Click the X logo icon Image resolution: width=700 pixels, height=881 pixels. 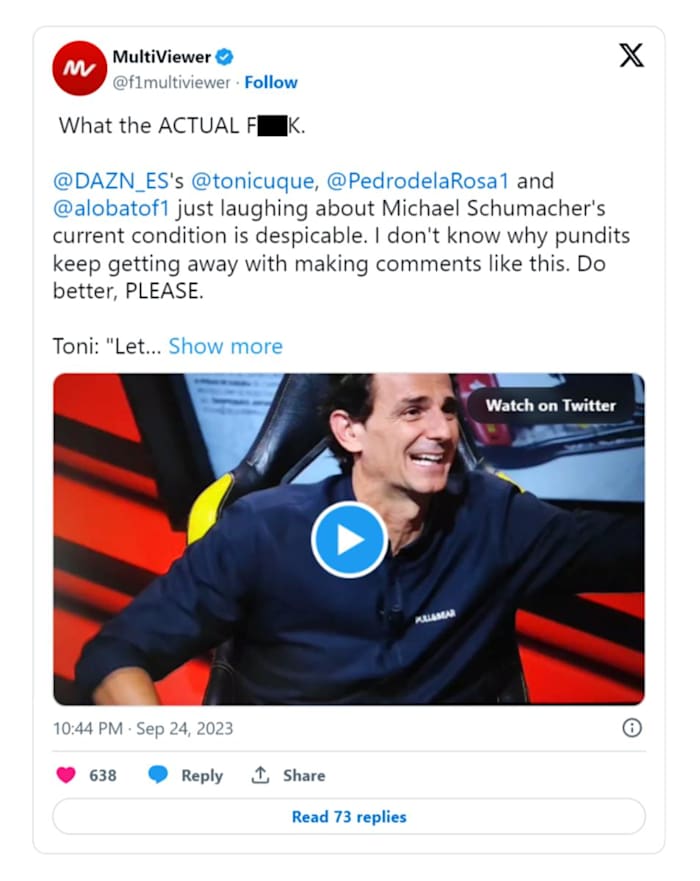(x=631, y=56)
